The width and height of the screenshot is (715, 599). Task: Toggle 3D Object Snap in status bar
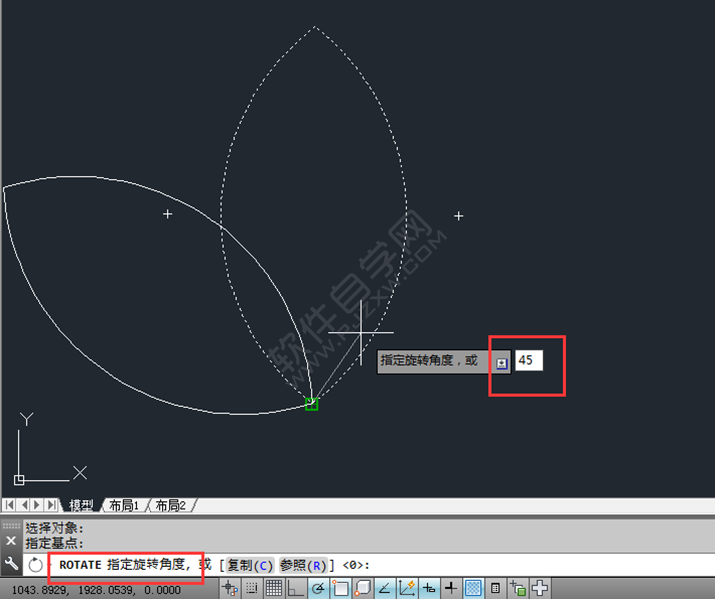click(x=362, y=588)
